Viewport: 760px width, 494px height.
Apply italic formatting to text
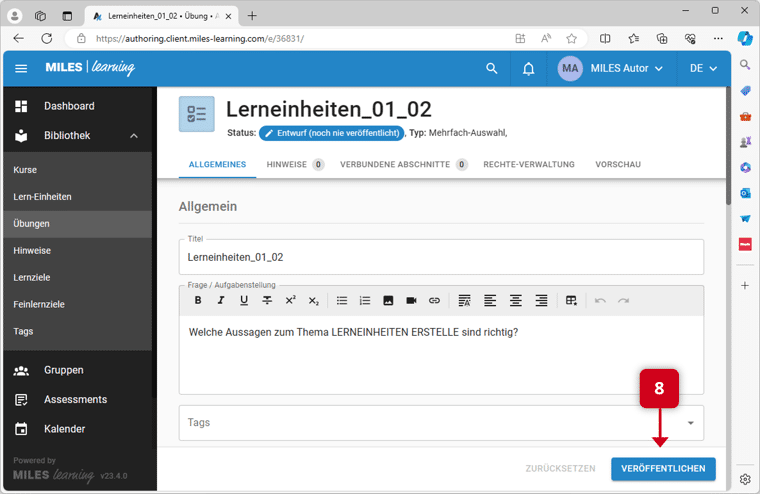pyautogui.click(x=221, y=300)
